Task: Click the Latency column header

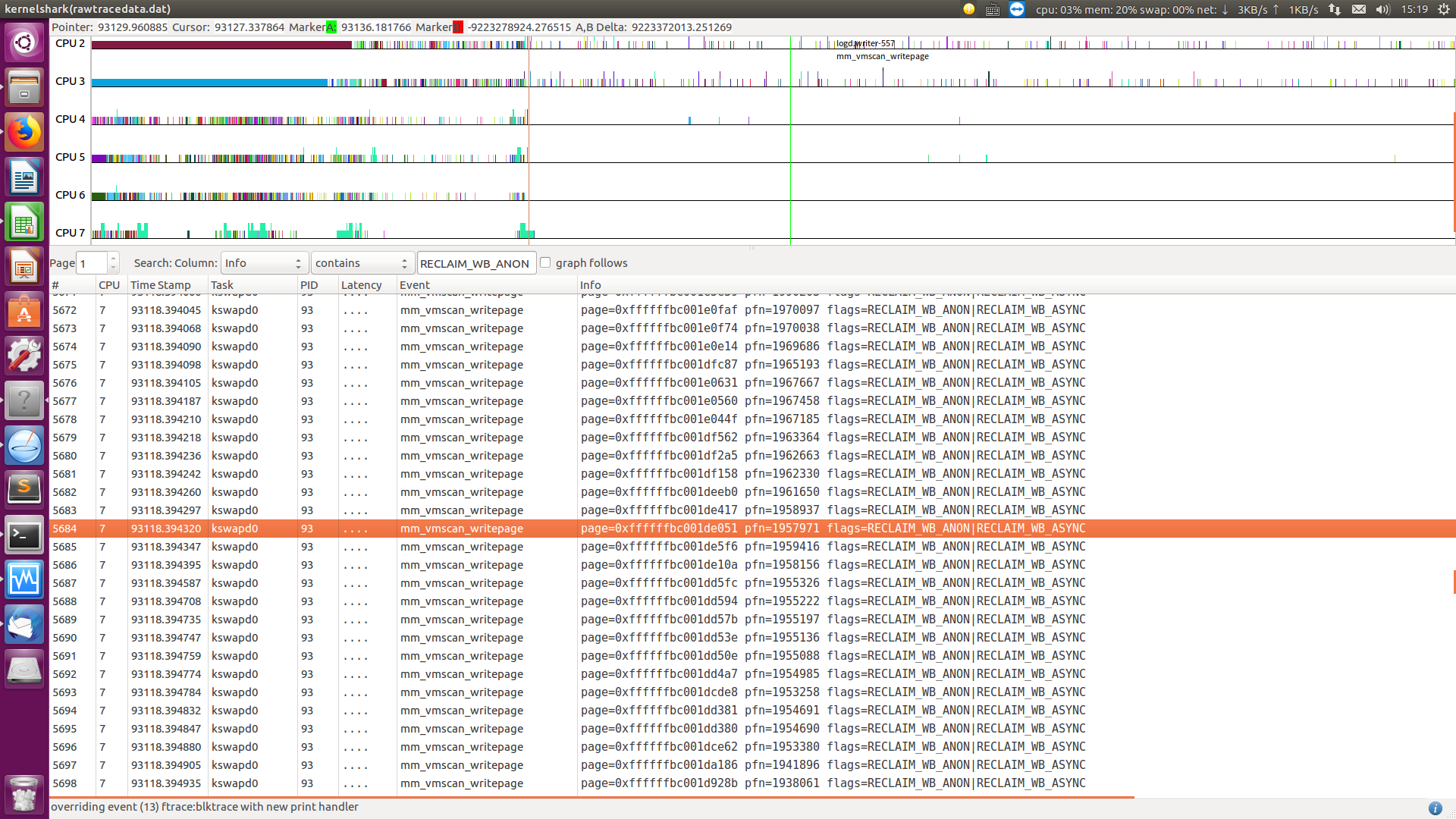Action: pyautogui.click(x=361, y=285)
